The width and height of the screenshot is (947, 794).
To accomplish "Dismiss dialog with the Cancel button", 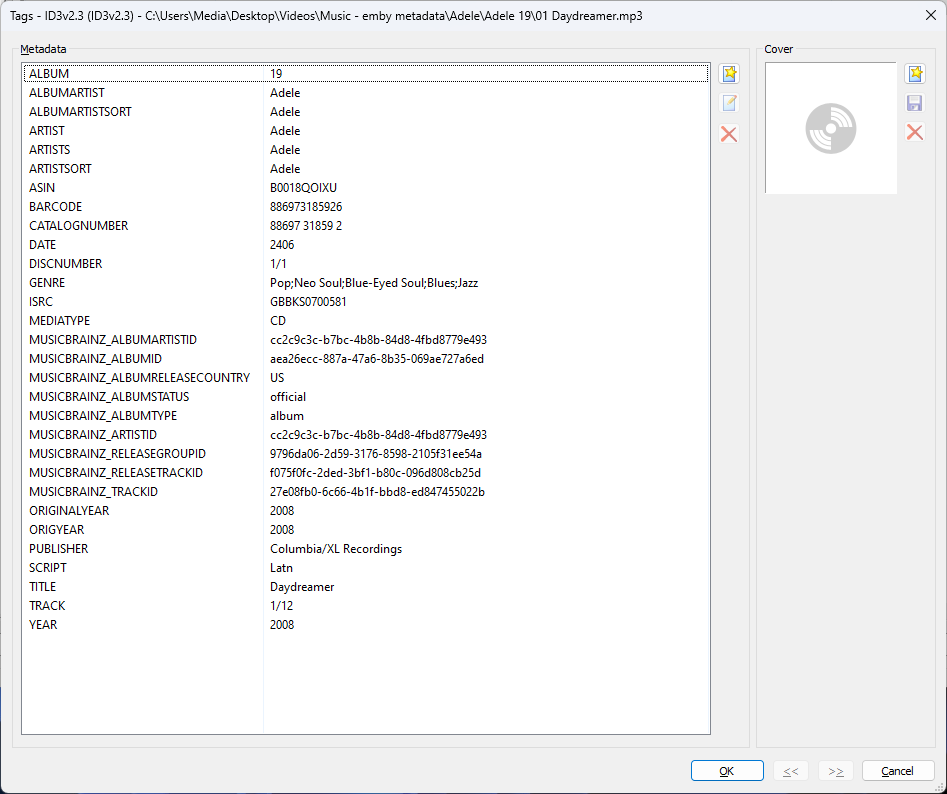I will pyautogui.click(x=898, y=771).
